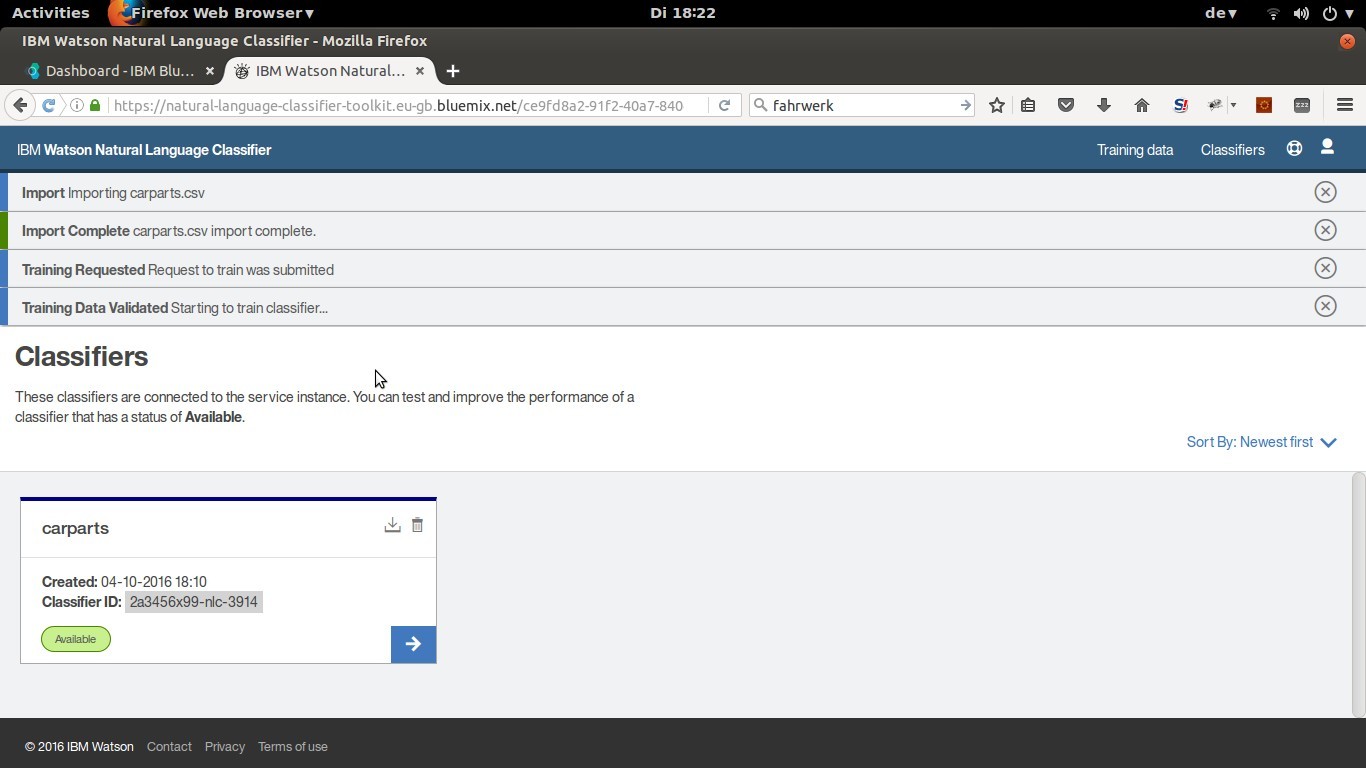This screenshot has height=768, width=1366.
Task: Open a new browser tab
Action: [453, 71]
